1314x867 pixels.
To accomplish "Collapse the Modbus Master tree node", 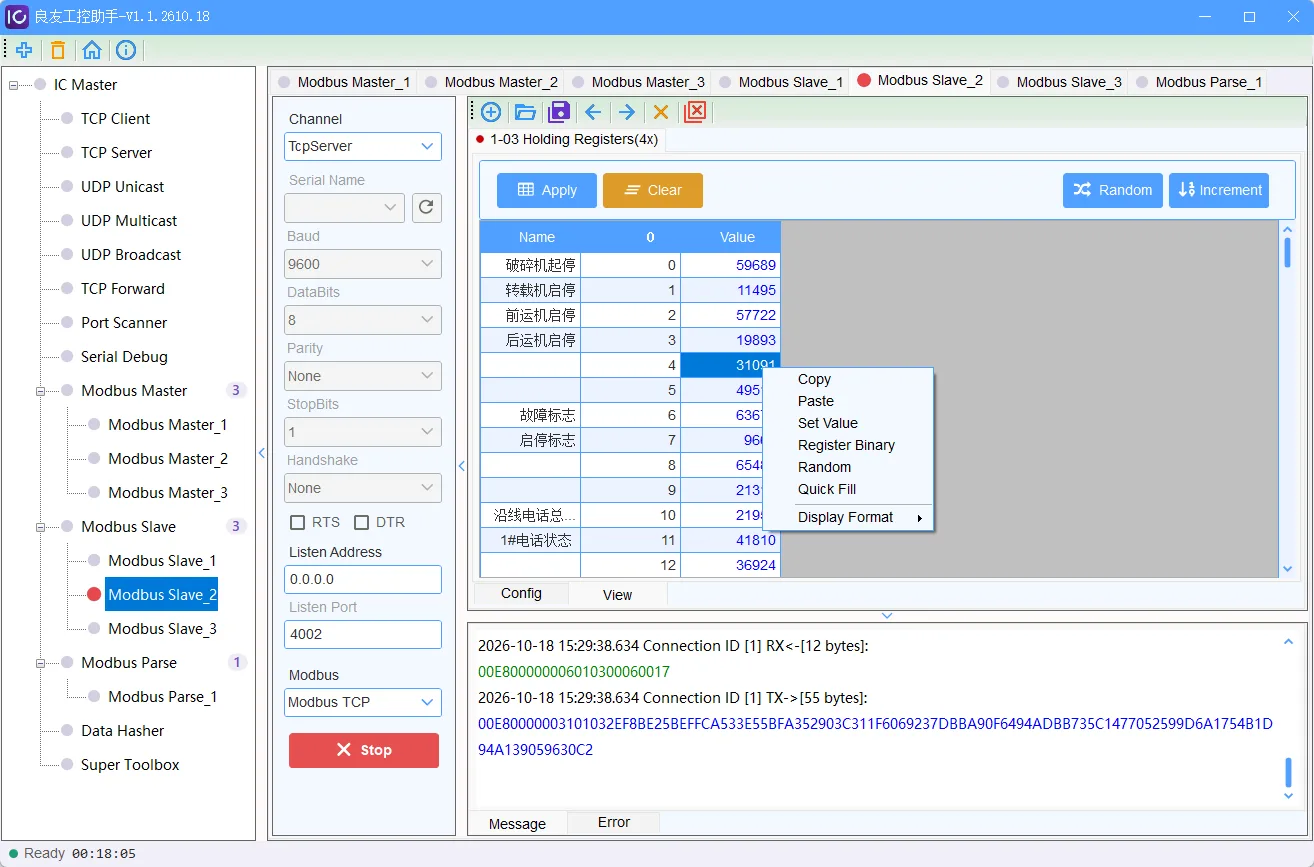I will coord(41,391).
